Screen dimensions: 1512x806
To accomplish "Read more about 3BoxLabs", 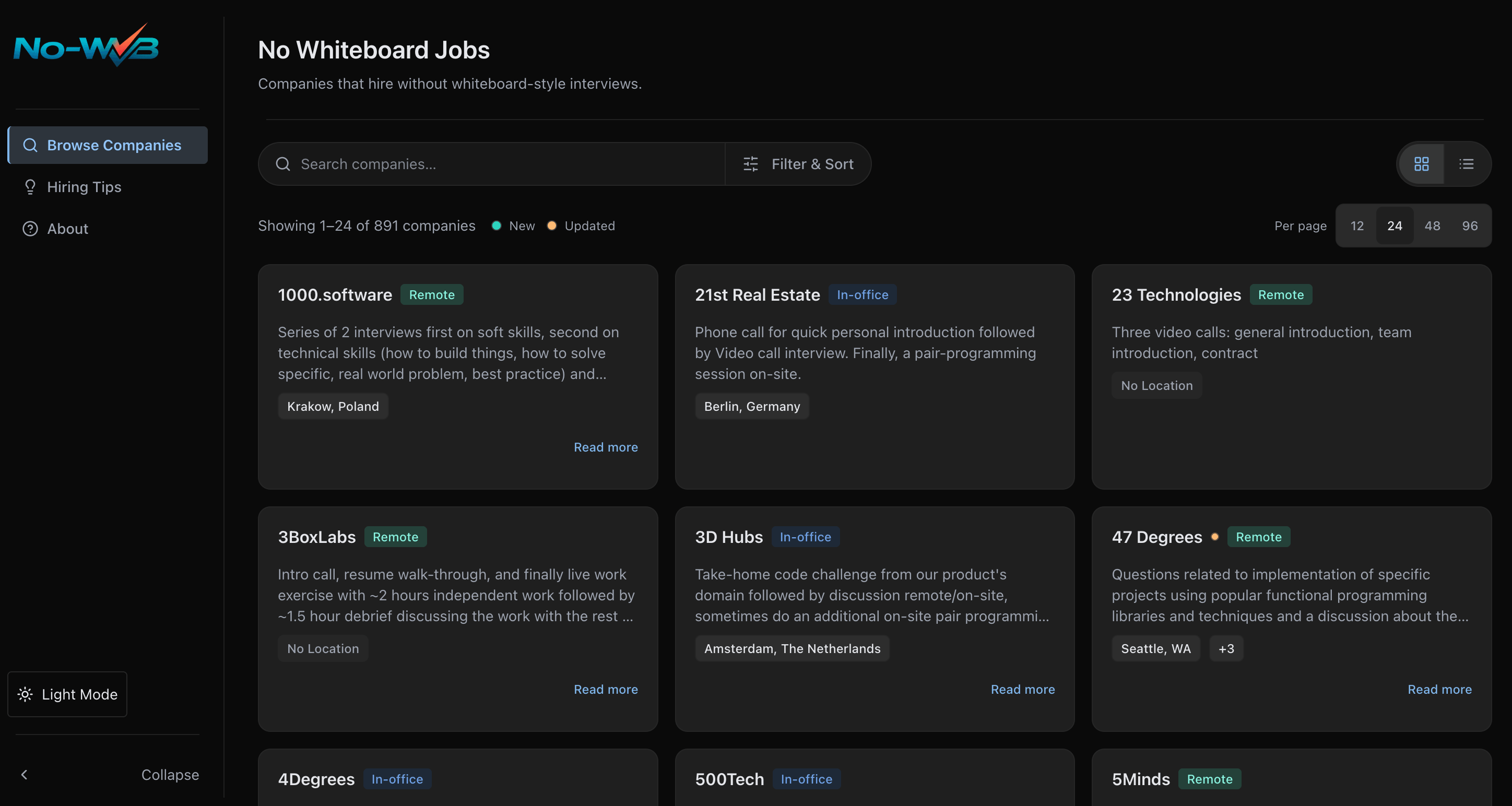I will [605, 689].
